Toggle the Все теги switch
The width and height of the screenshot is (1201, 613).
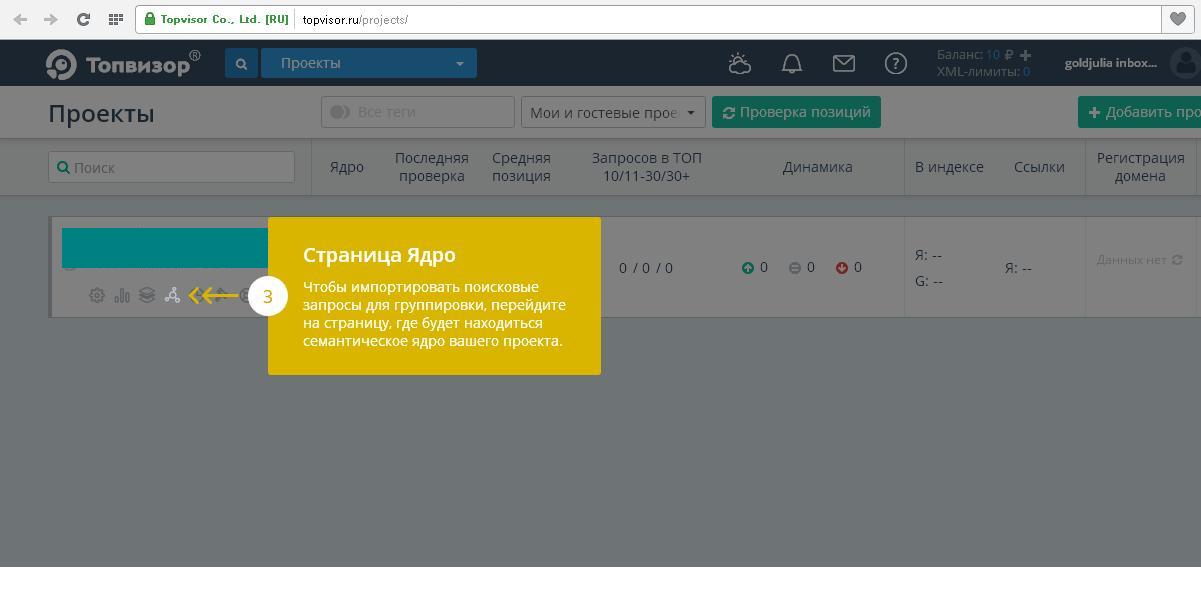340,112
